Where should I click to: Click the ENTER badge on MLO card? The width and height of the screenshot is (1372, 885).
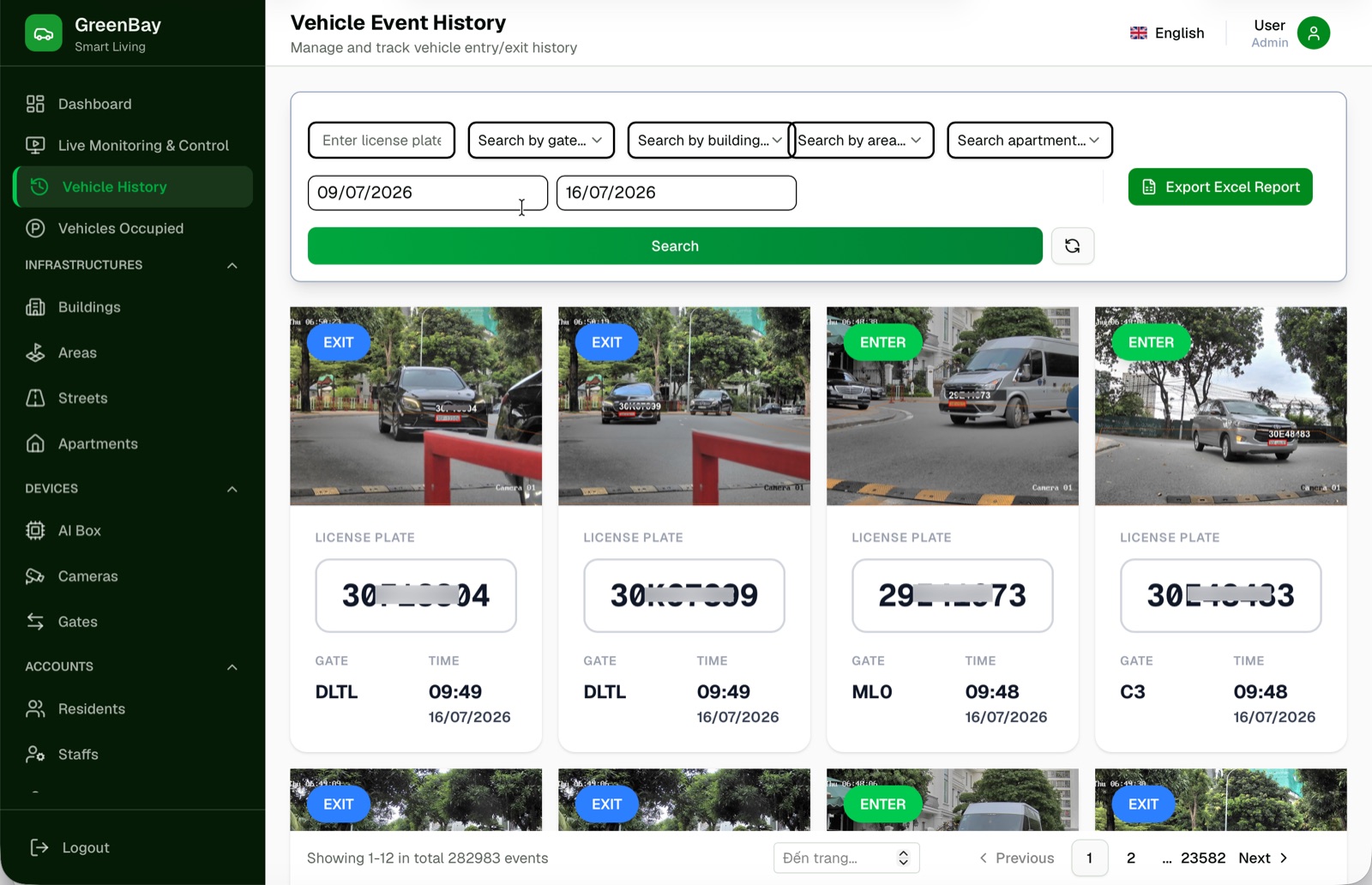pyautogui.click(x=882, y=342)
